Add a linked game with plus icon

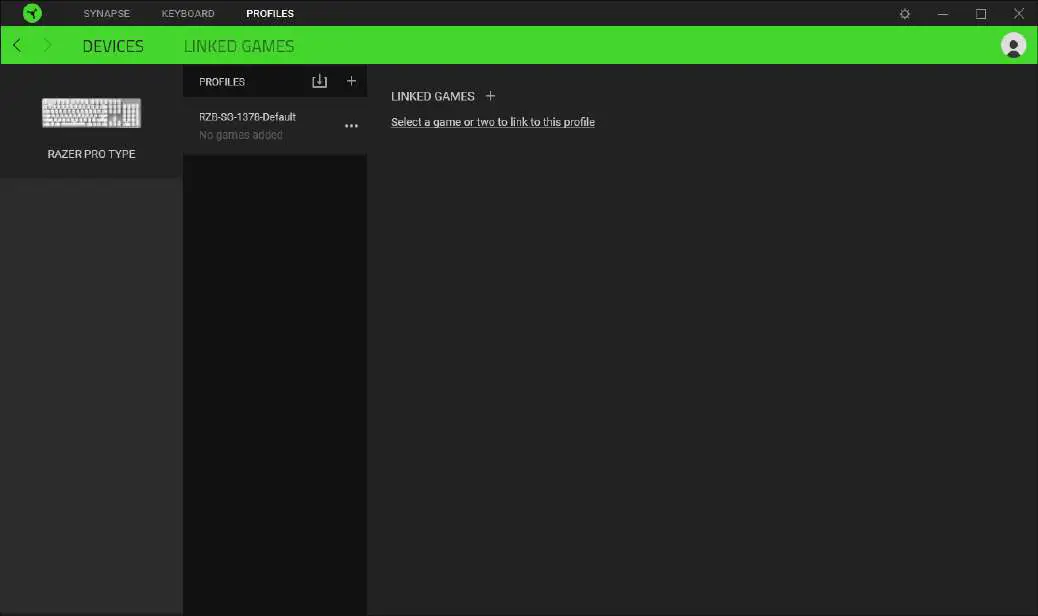coord(491,96)
